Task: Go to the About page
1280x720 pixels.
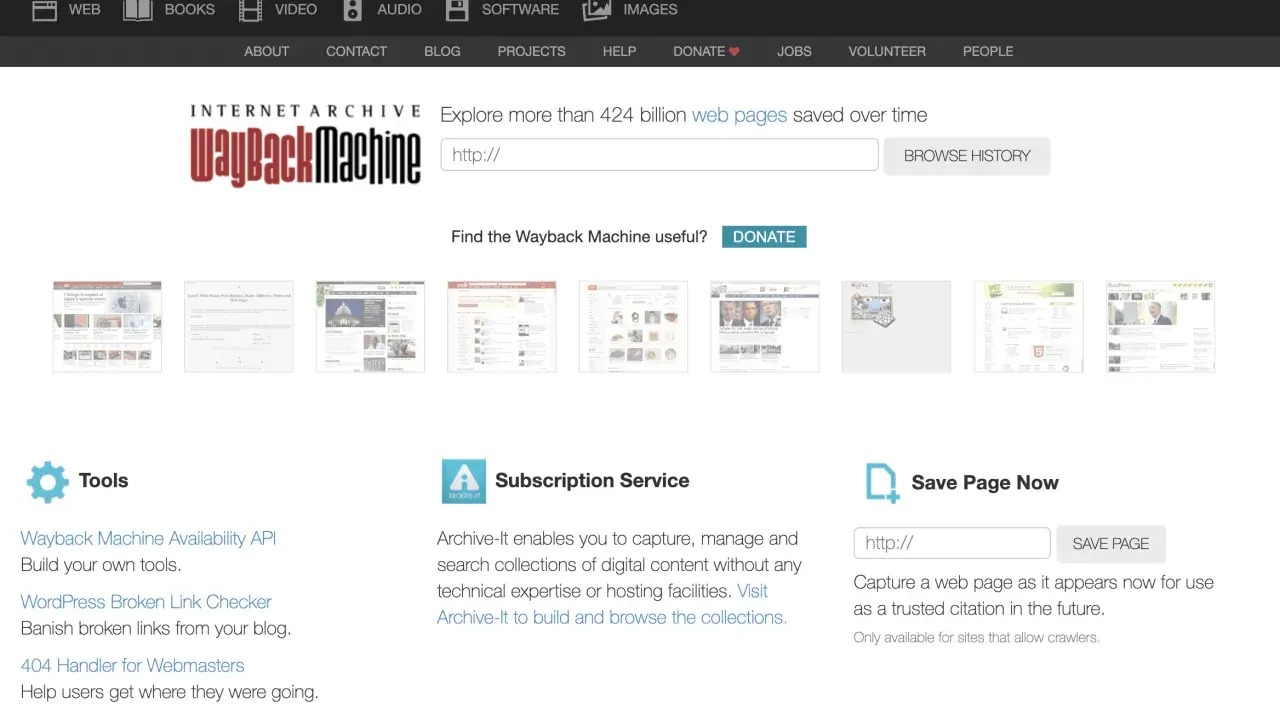Action: 267,51
